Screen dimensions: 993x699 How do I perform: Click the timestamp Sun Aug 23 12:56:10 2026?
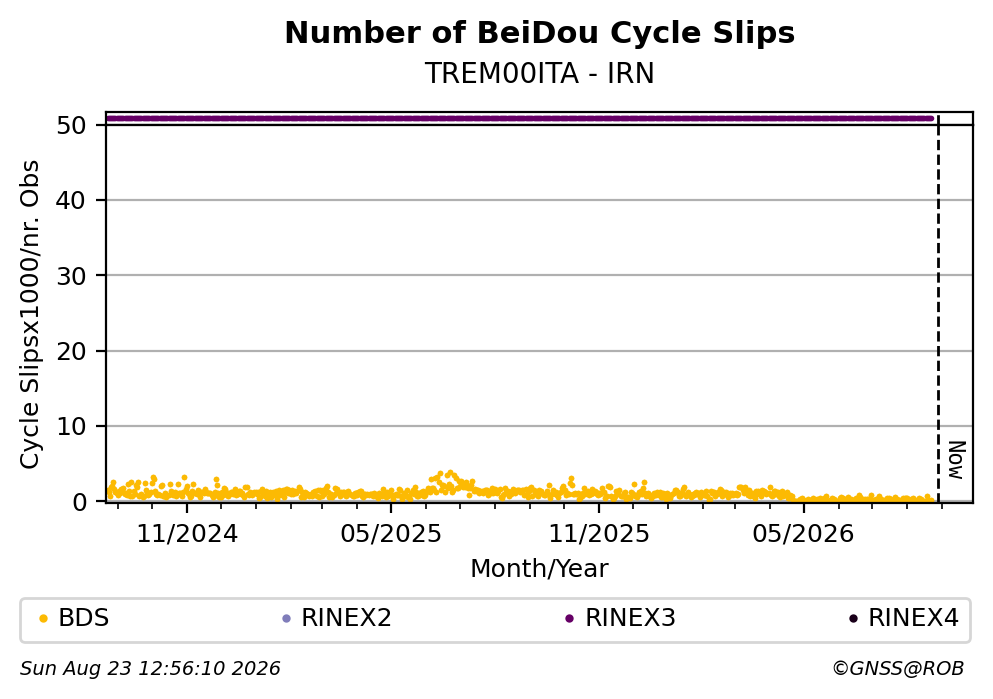(150, 669)
